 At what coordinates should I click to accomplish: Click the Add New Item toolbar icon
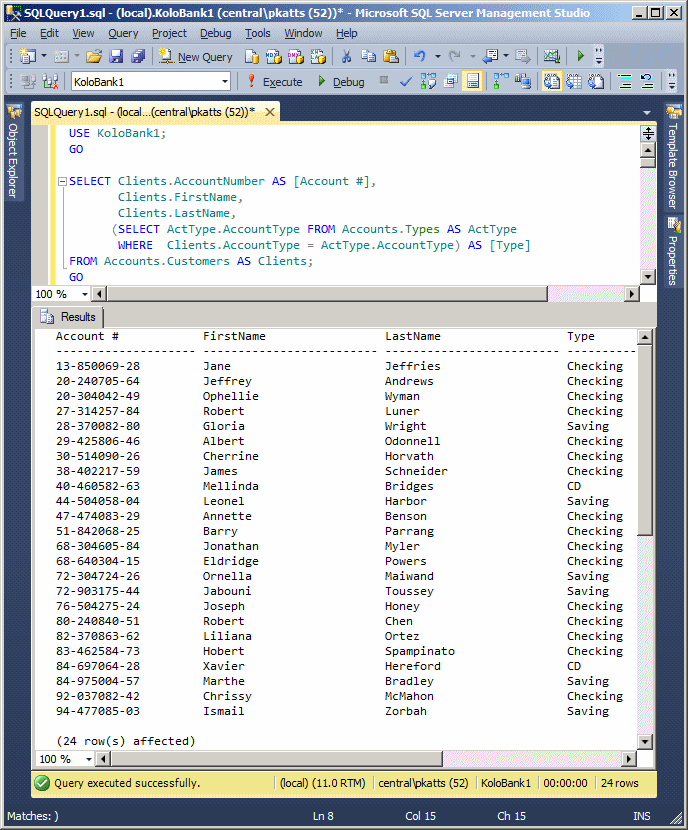click(x=61, y=56)
